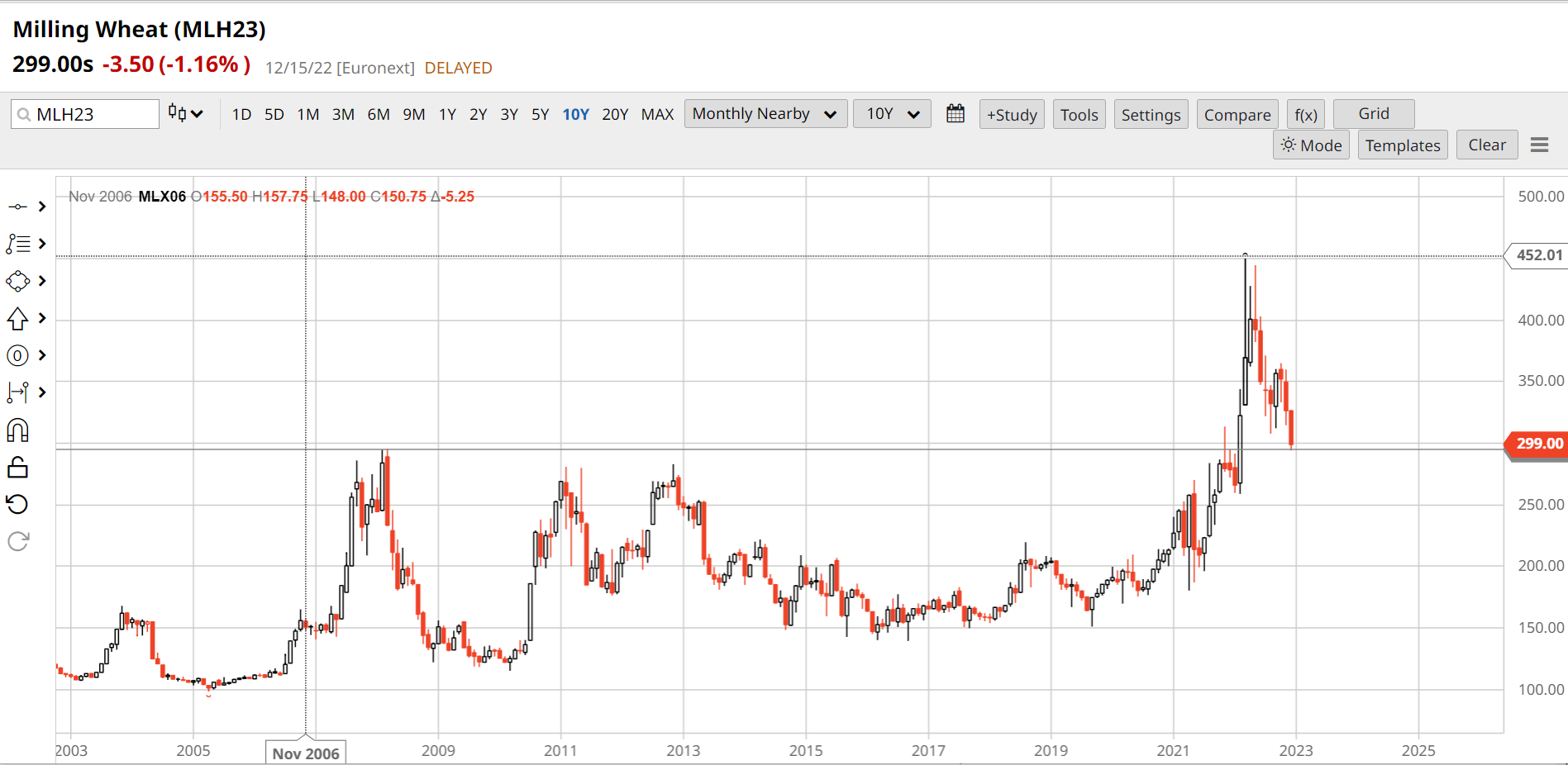This screenshot has width=1568, height=765.
Task: Click the +Study button
Action: click(1012, 115)
